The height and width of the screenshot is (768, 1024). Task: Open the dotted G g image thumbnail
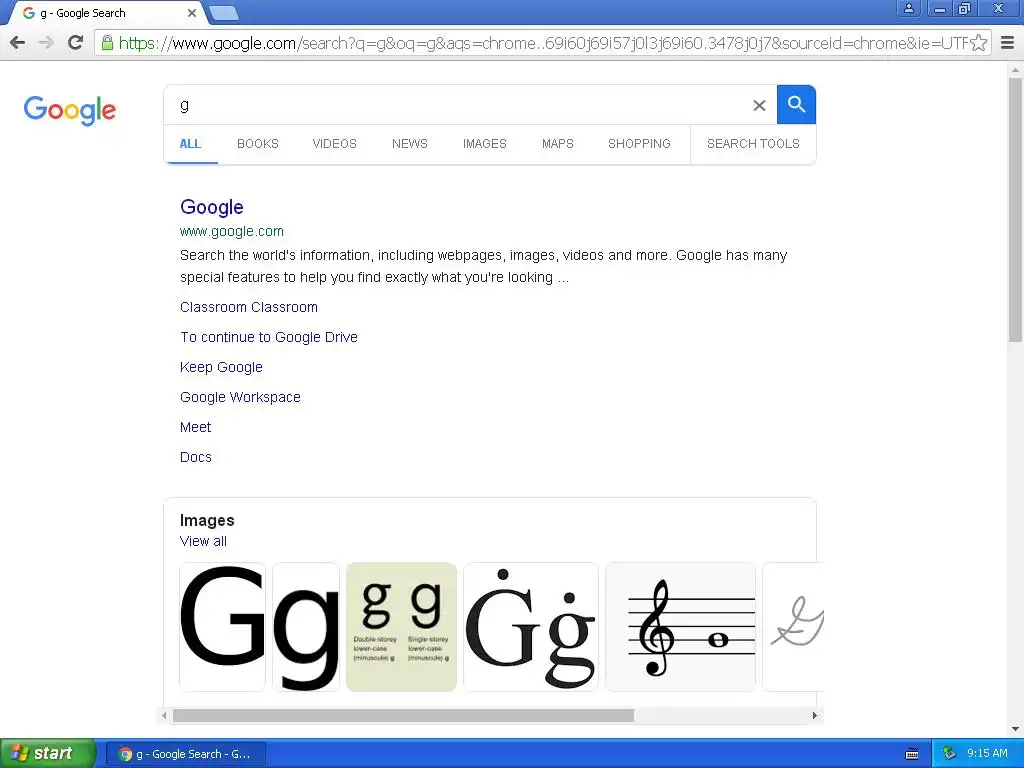pyautogui.click(x=531, y=627)
